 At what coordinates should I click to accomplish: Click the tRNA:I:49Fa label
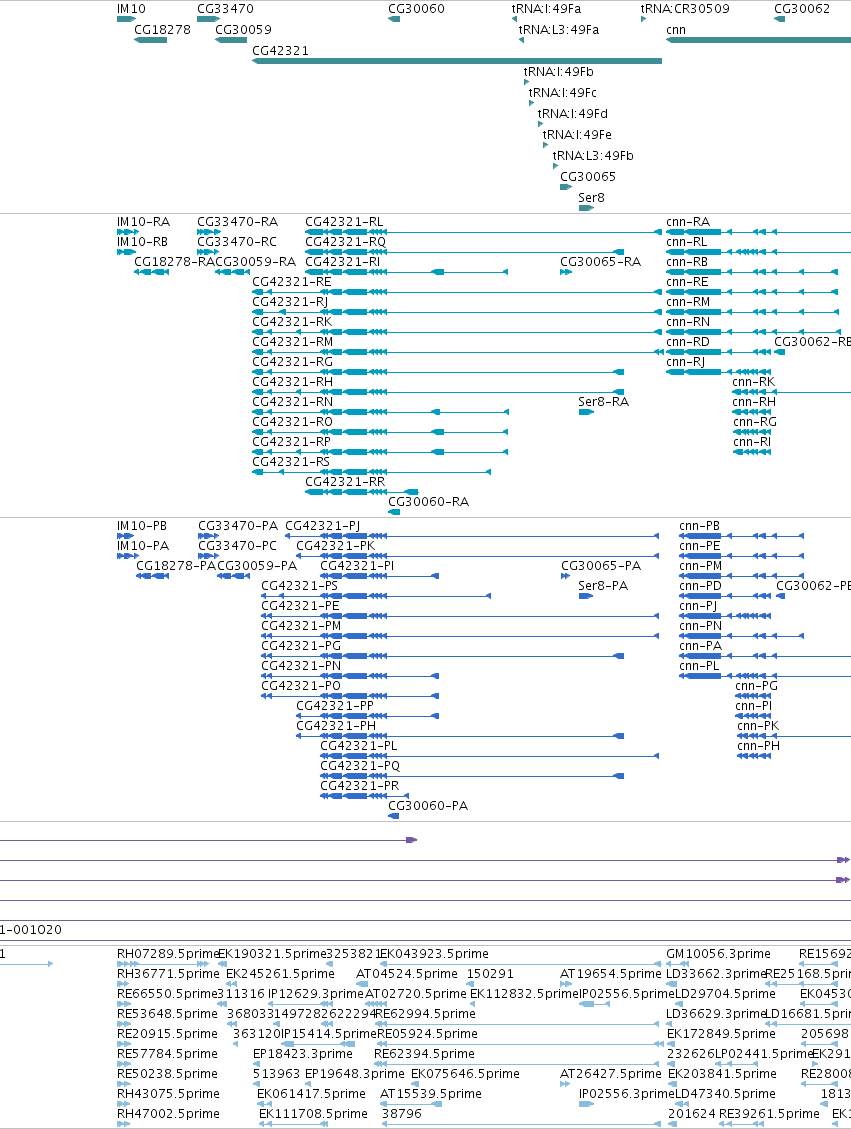(x=546, y=9)
